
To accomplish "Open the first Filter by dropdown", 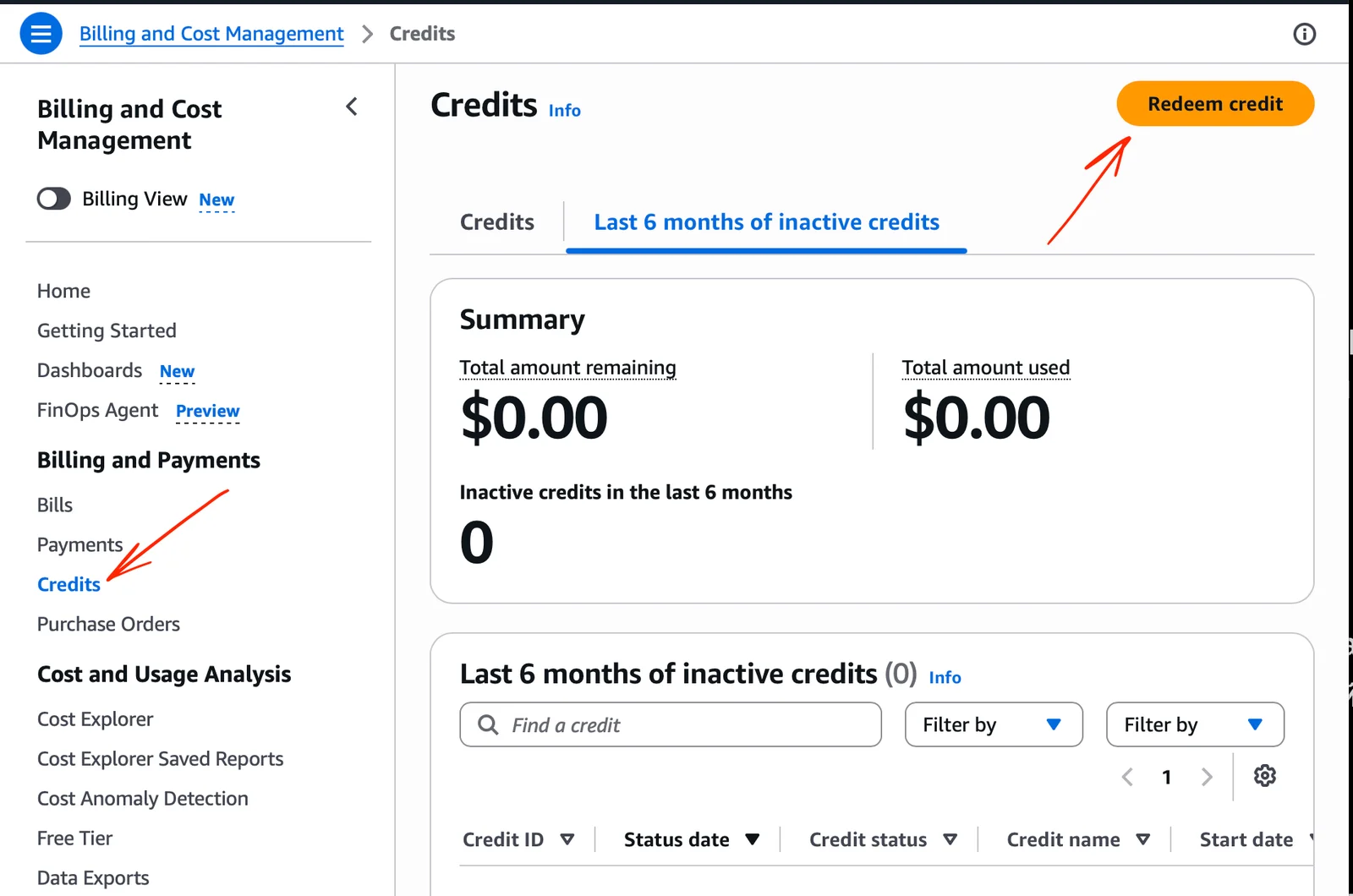I will (994, 724).
